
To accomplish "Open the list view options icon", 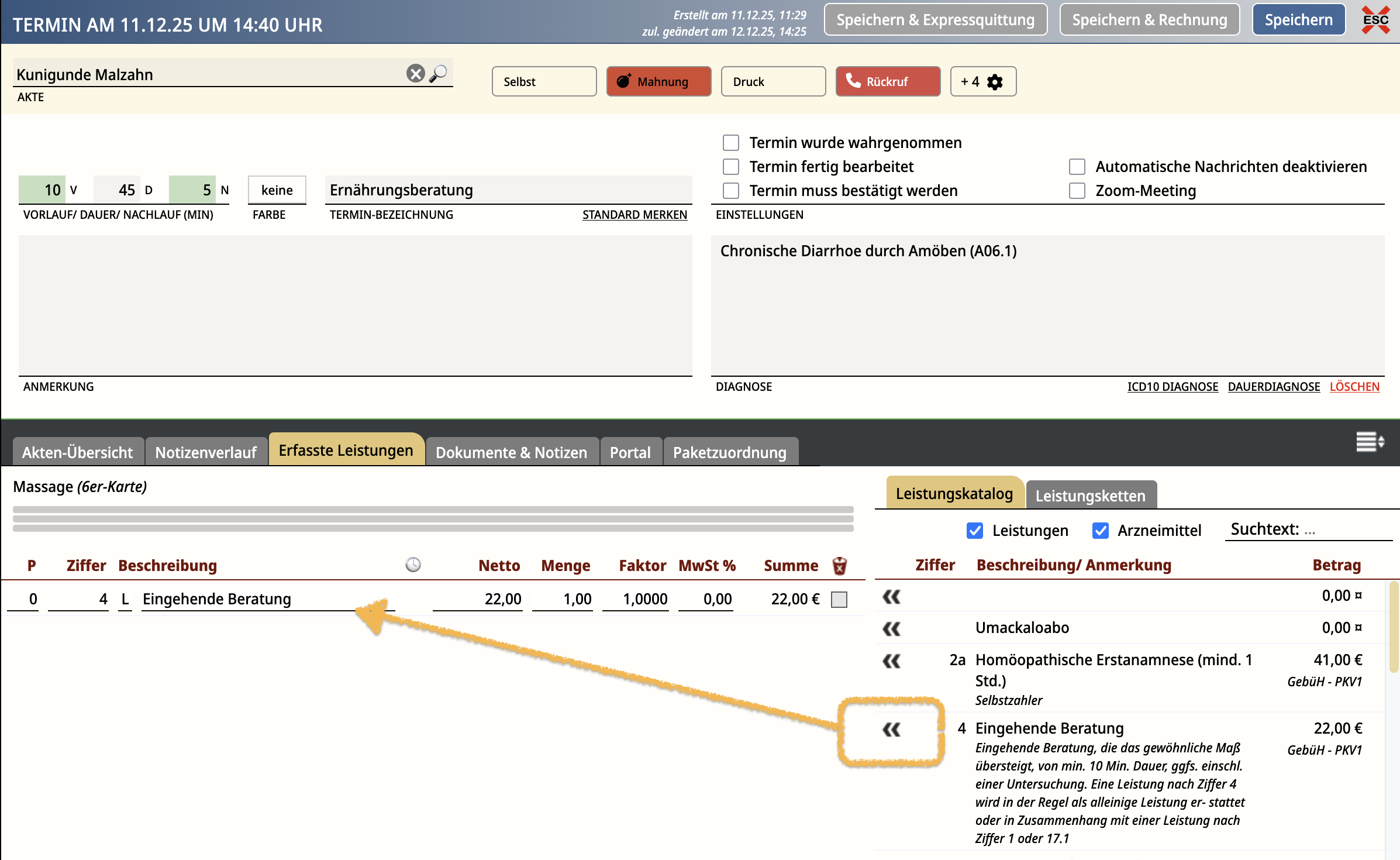I will [x=1370, y=442].
